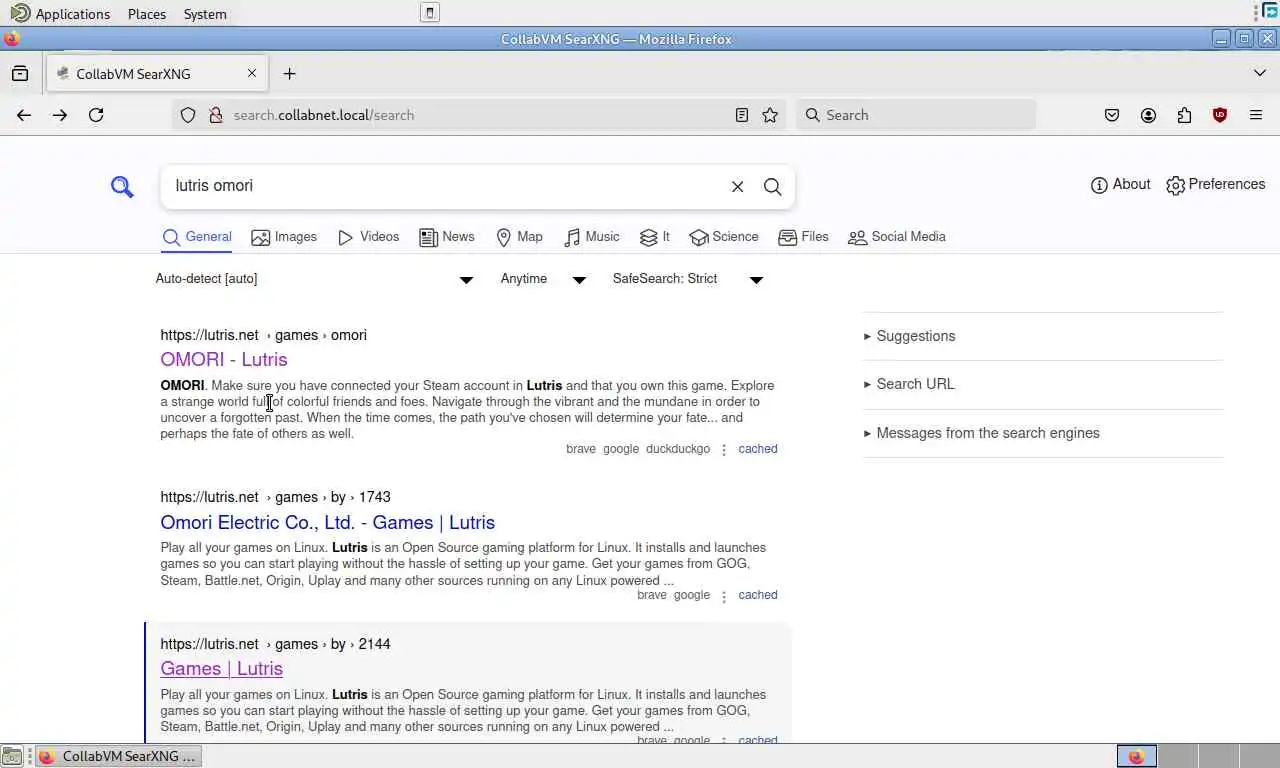
Task: Clear the search query with X
Action: [x=737, y=186]
